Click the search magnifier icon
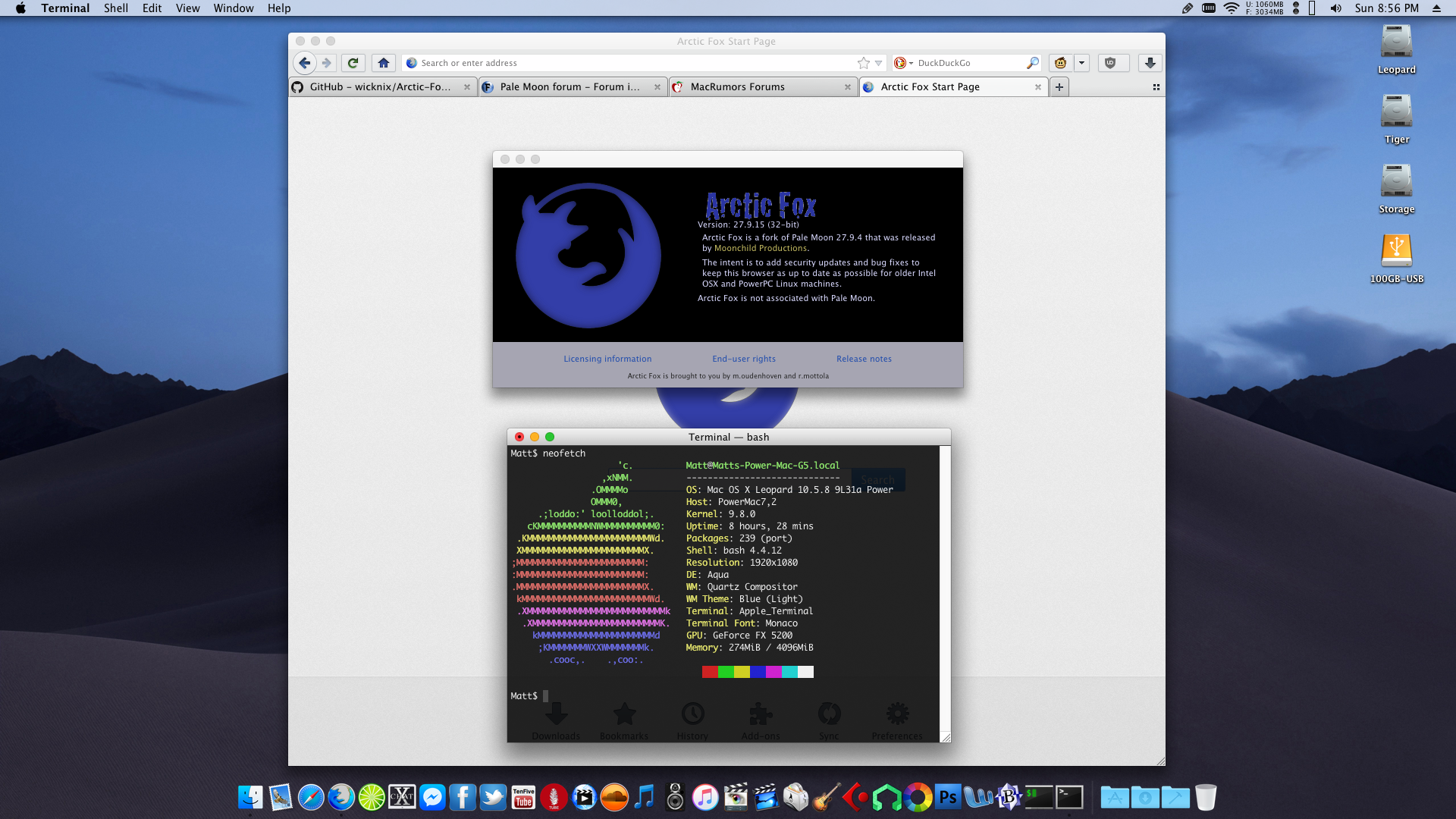This screenshot has height=819, width=1456. (1032, 63)
